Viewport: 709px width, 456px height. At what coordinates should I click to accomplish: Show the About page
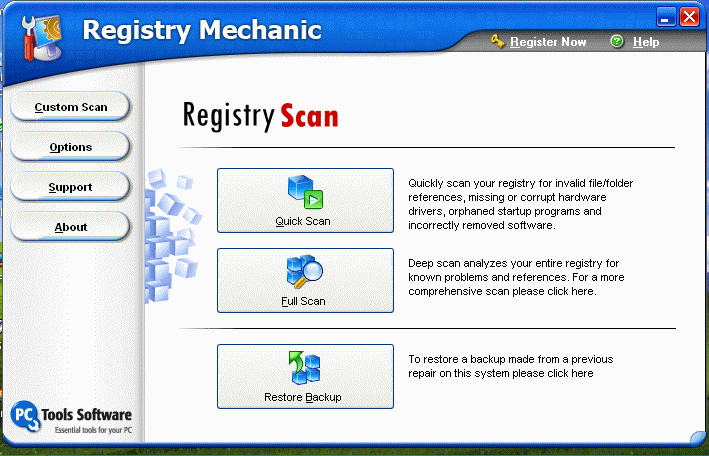coord(71,227)
